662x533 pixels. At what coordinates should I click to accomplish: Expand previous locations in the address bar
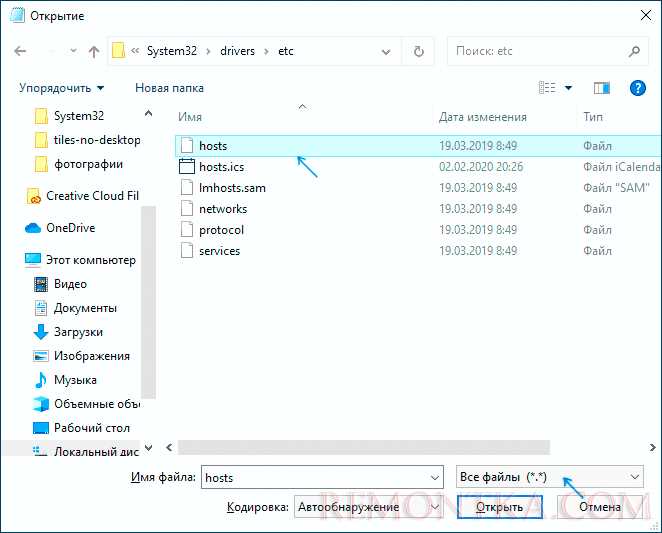coord(385,52)
